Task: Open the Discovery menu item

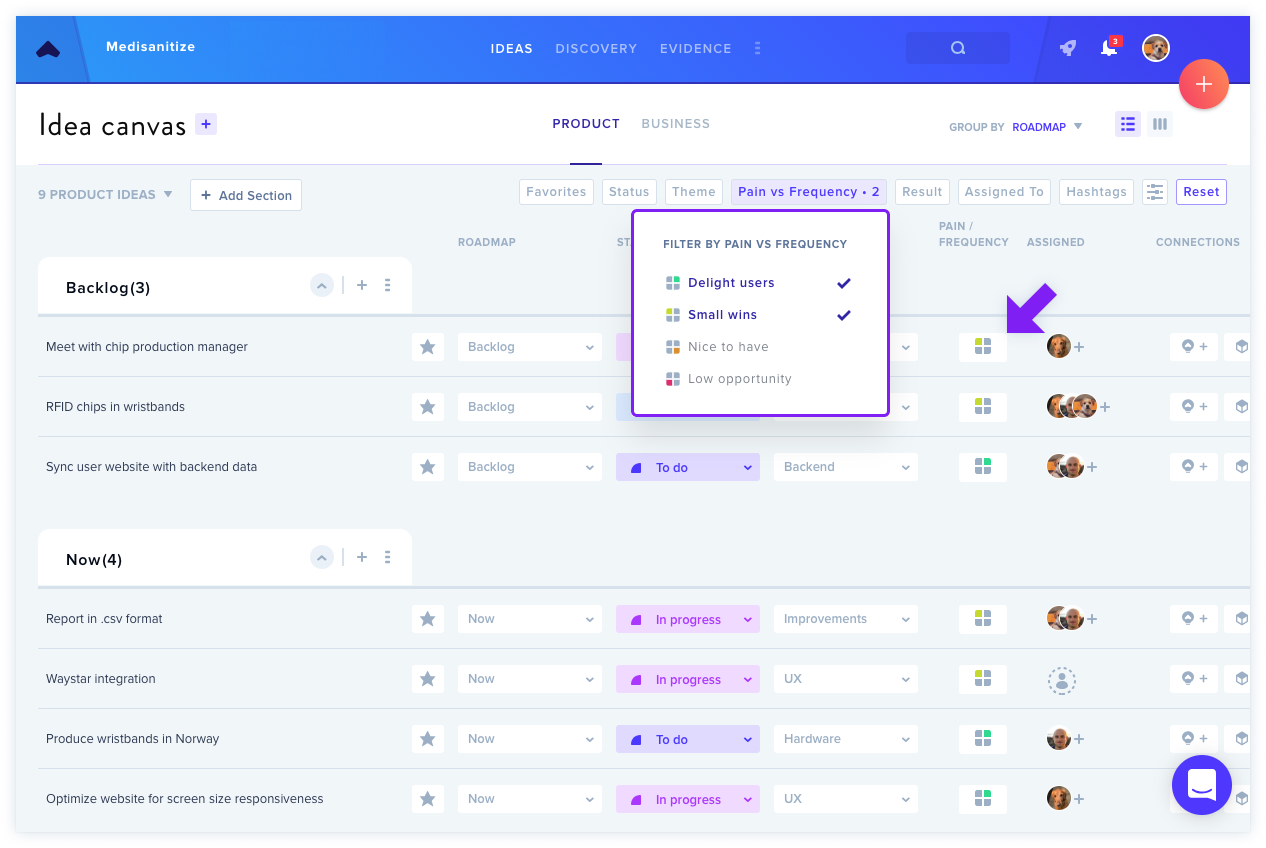Action: [x=596, y=48]
